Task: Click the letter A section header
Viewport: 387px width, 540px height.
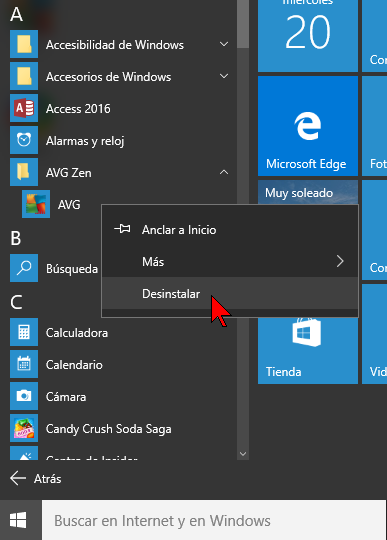Action: pyautogui.click(x=16, y=14)
